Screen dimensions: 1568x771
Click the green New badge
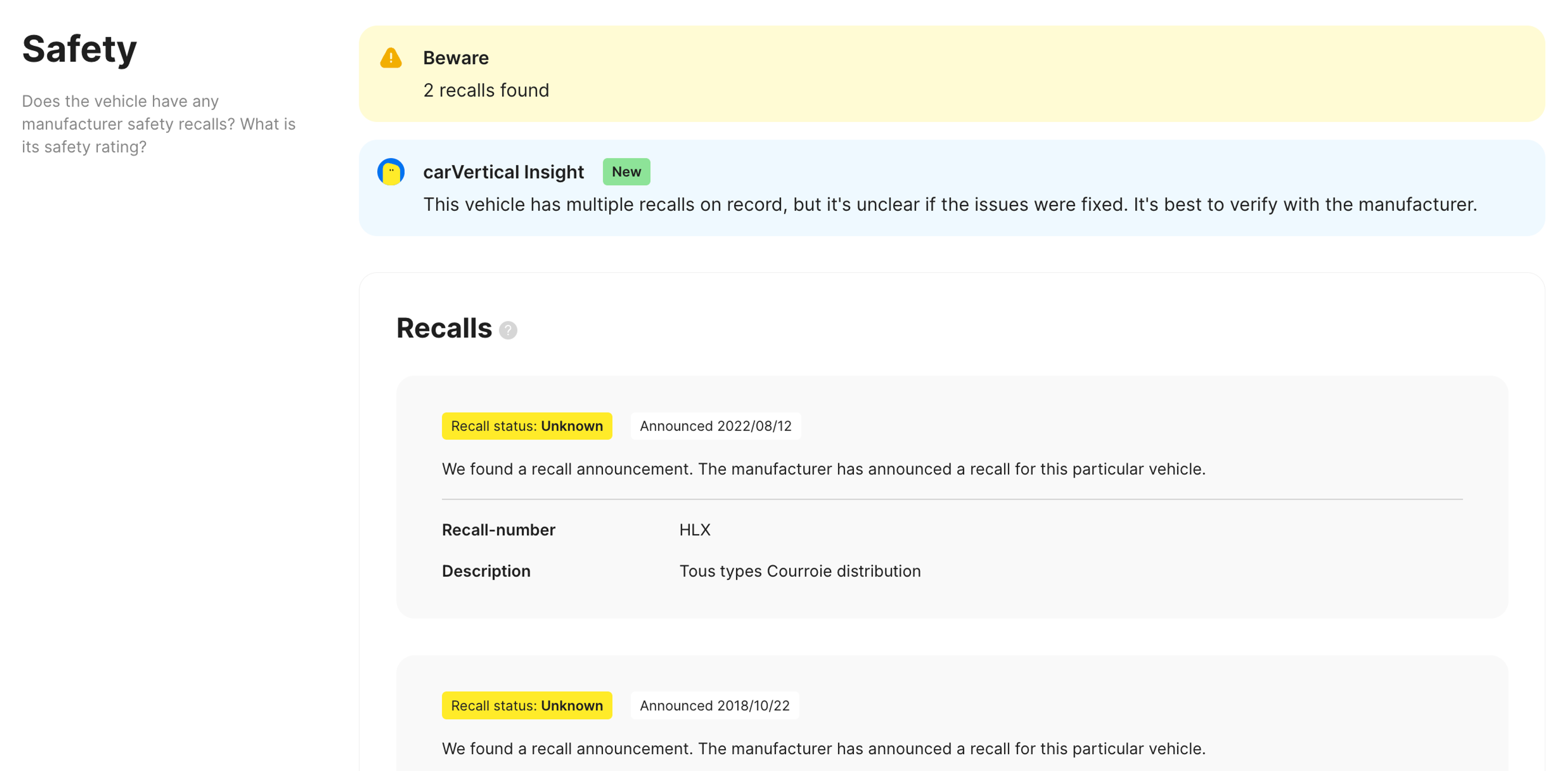pyautogui.click(x=626, y=172)
